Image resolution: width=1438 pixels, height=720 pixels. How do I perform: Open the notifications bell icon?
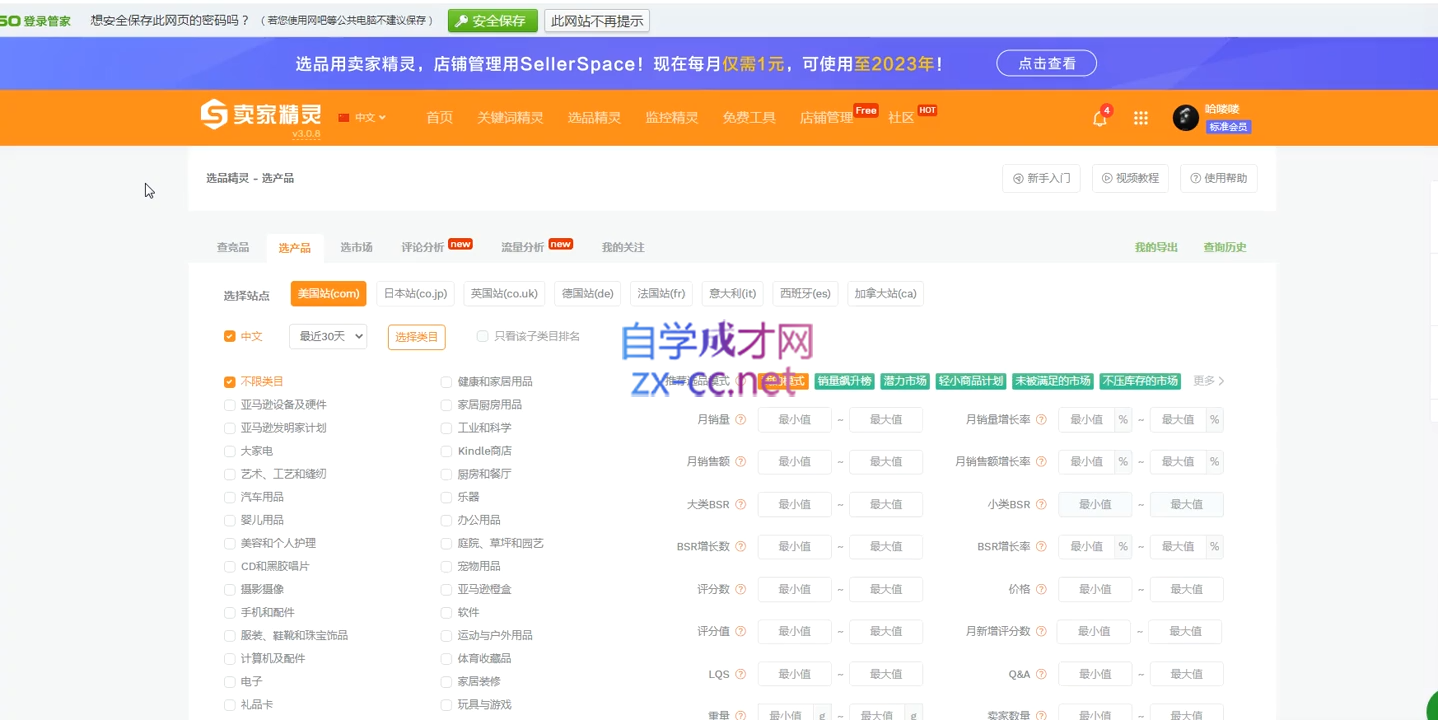1099,118
